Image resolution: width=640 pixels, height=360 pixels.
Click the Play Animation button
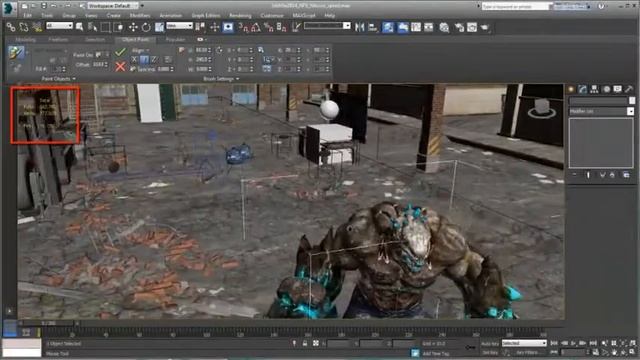click(x=573, y=343)
